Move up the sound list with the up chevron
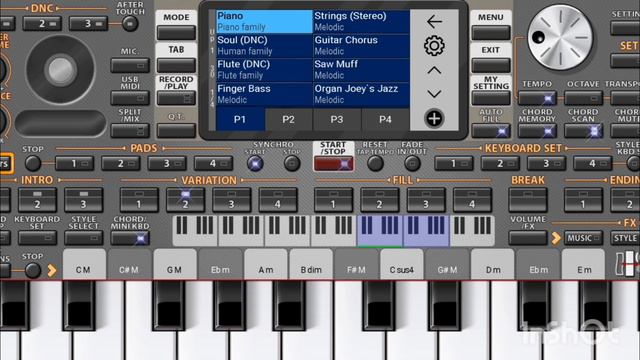640x360 pixels. coord(434,71)
